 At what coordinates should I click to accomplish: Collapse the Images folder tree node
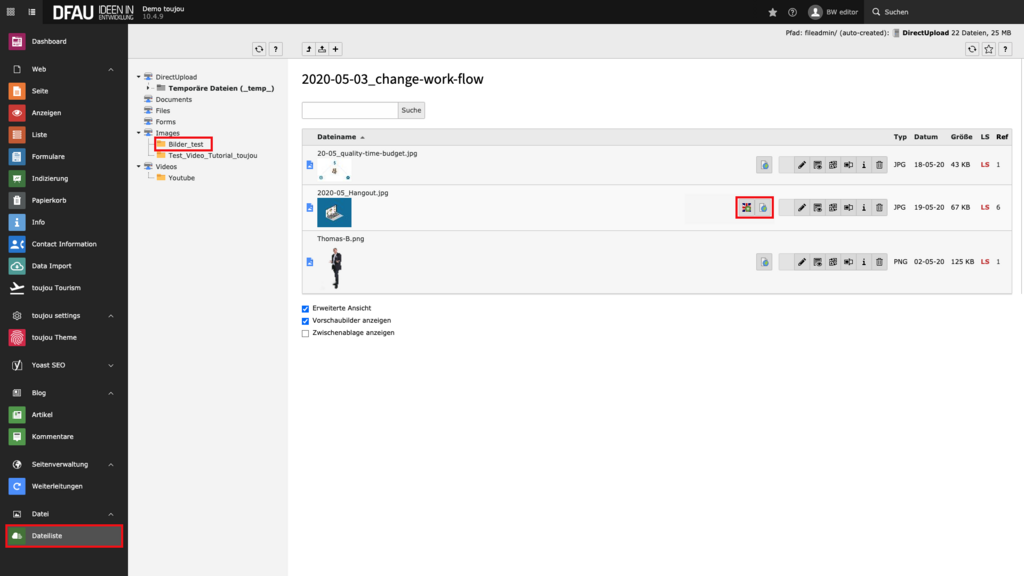[x=138, y=133]
